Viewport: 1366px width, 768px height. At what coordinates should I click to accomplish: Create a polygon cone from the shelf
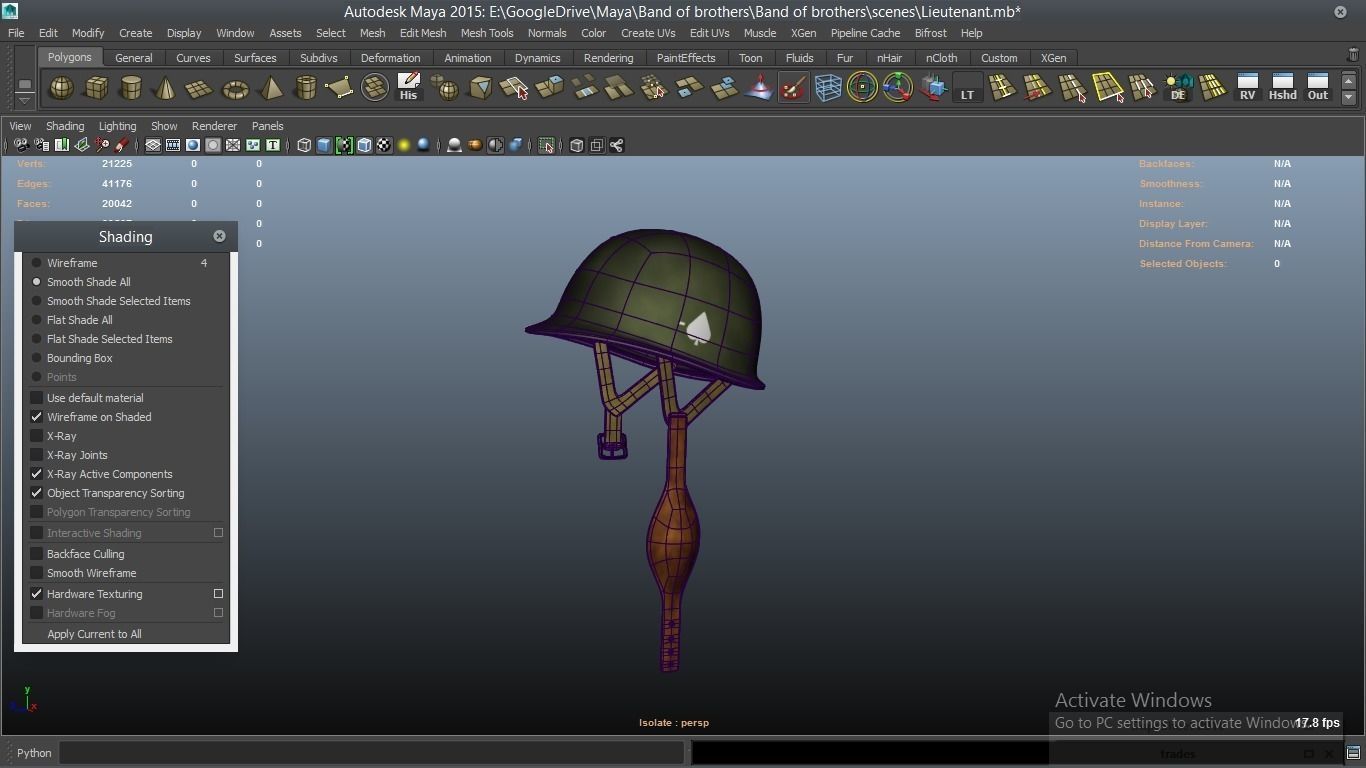coord(166,89)
